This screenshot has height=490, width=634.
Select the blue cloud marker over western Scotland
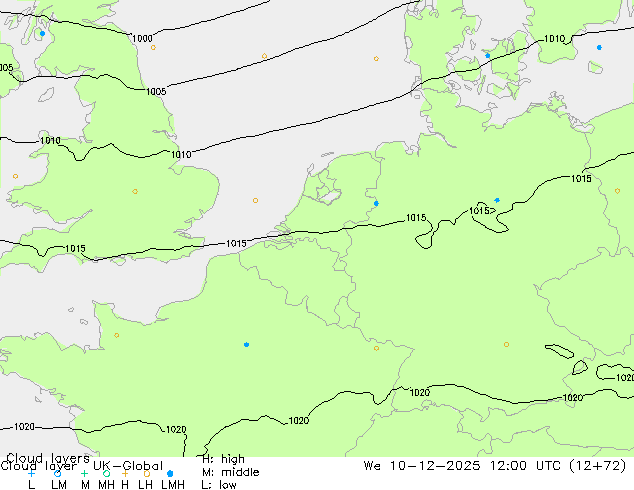42,34
